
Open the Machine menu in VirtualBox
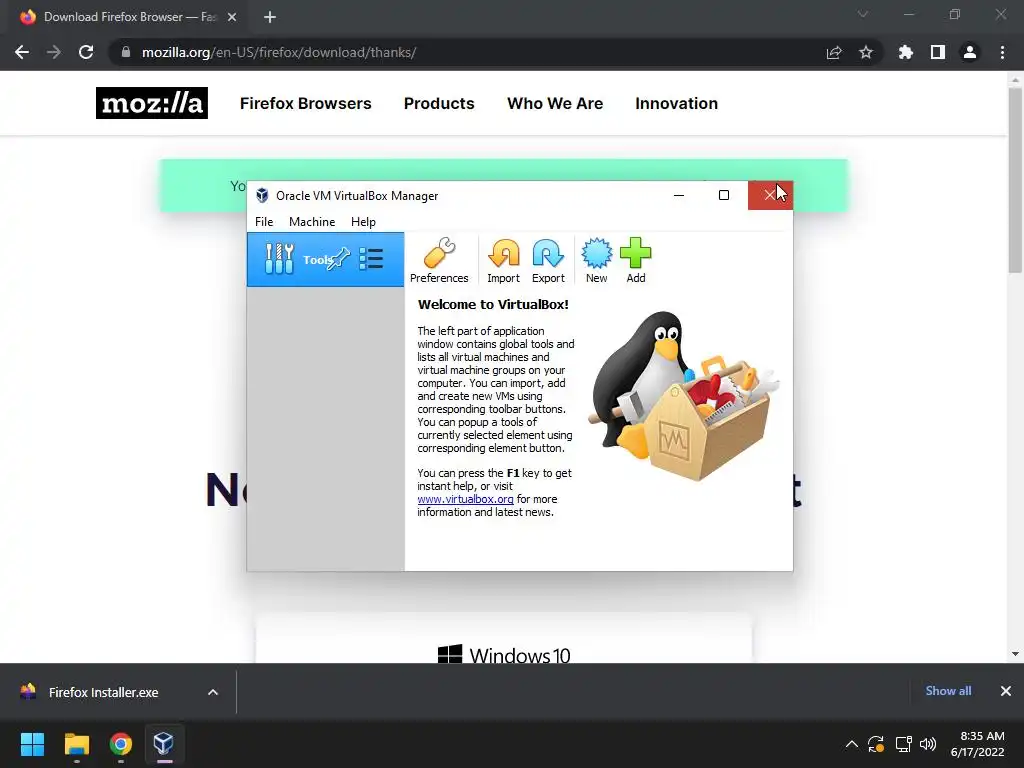click(312, 222)
